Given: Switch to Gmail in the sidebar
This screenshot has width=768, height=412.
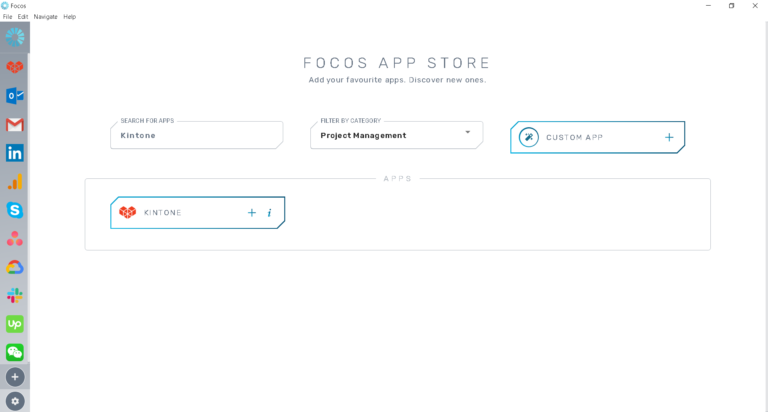Looking at the screenshot, I should point(15,125).
